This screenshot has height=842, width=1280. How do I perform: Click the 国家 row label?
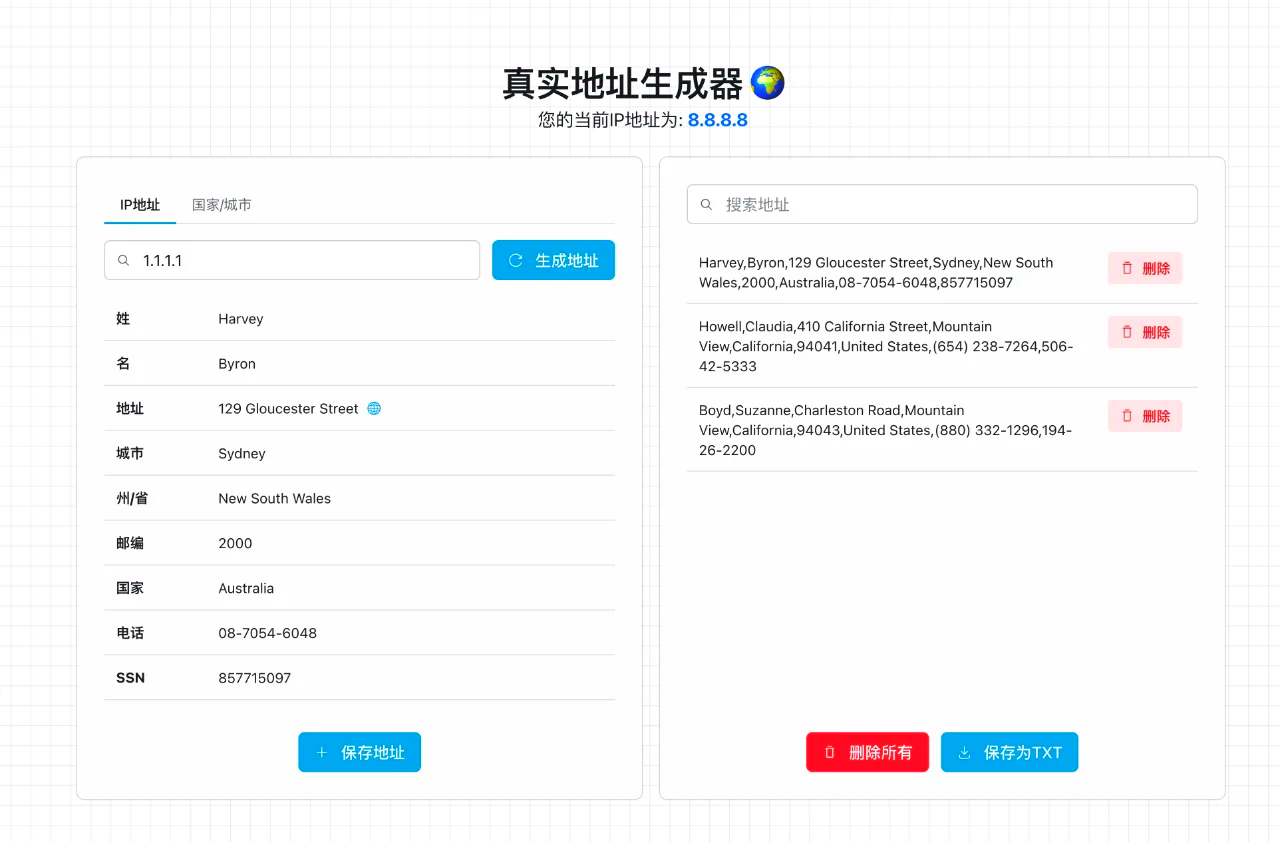[130, 588]
